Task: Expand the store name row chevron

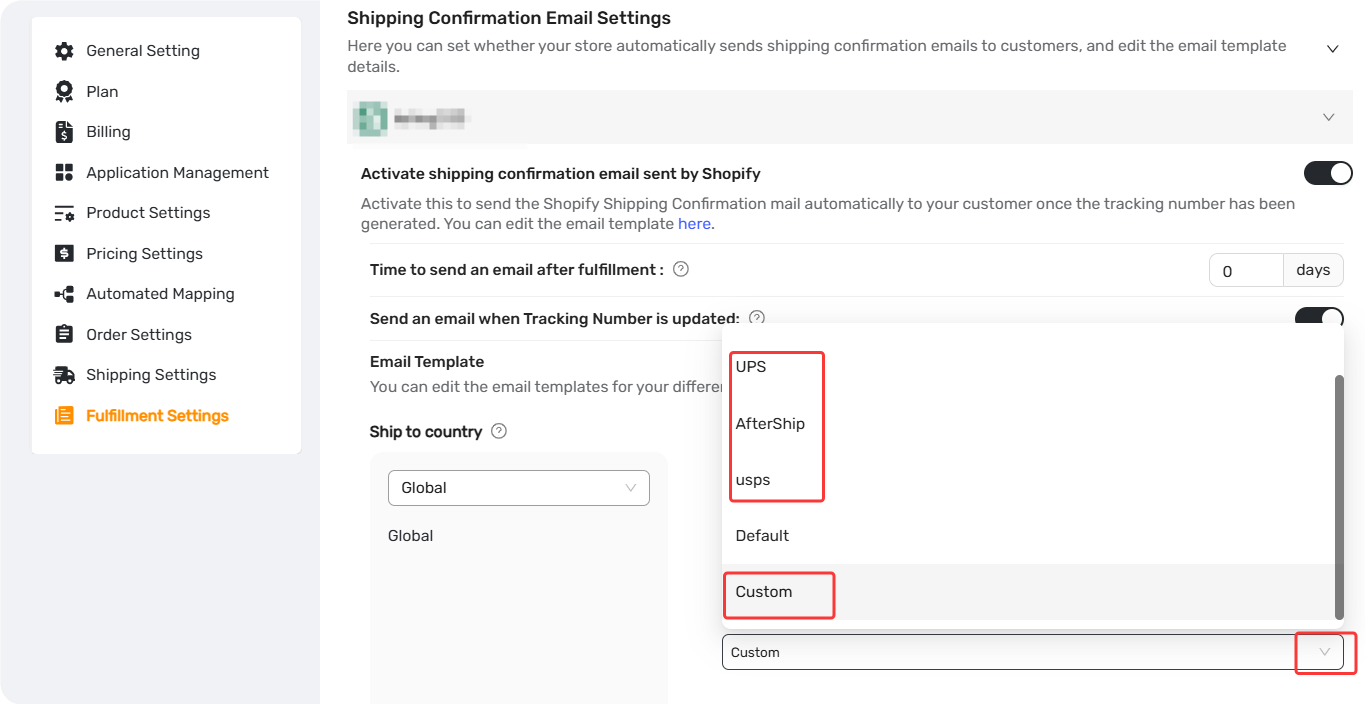Action: [1329, 117]
